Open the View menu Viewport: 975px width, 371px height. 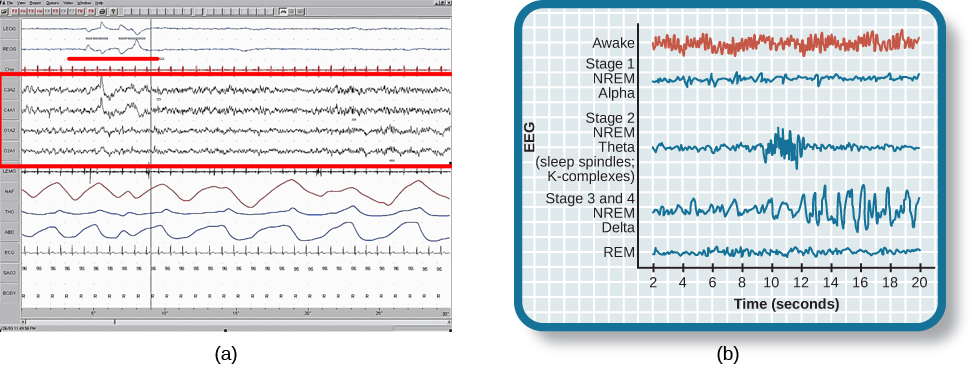point(21,3)
